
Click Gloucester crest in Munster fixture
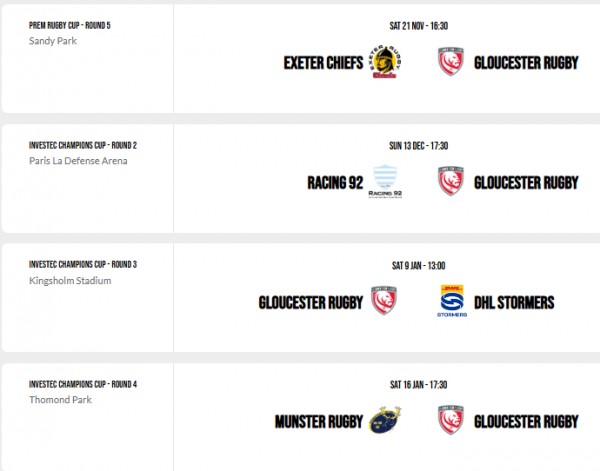(451, 420)
